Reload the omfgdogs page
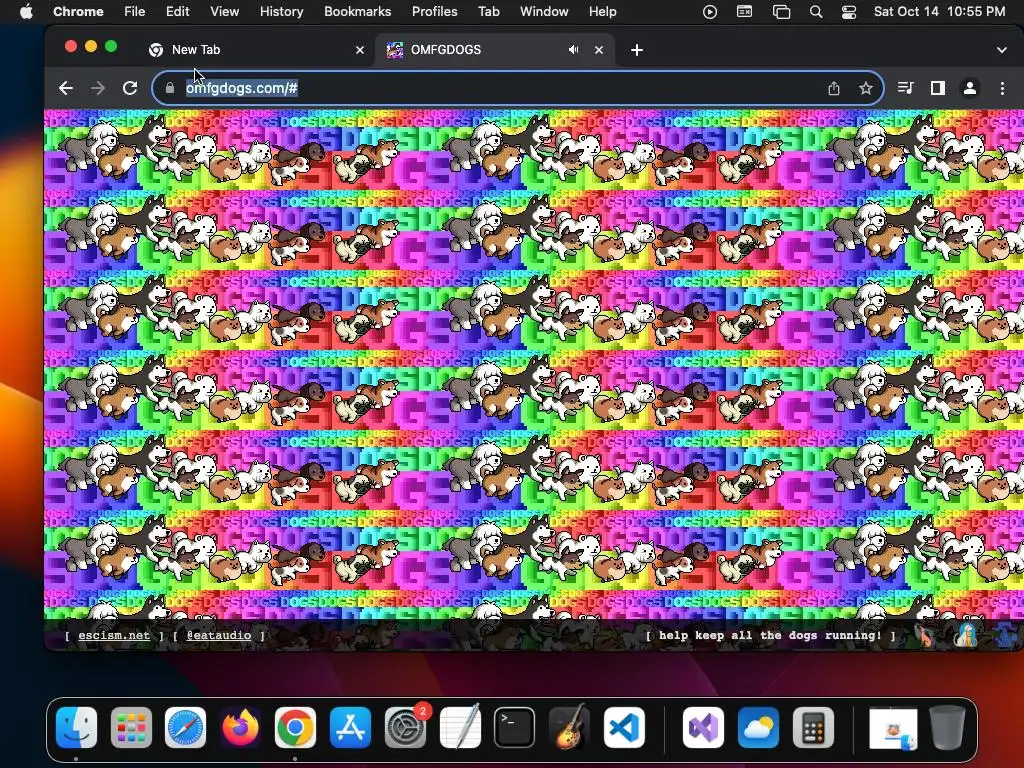The height and width of the screenshot is (768, 1024). pos(130,88)
